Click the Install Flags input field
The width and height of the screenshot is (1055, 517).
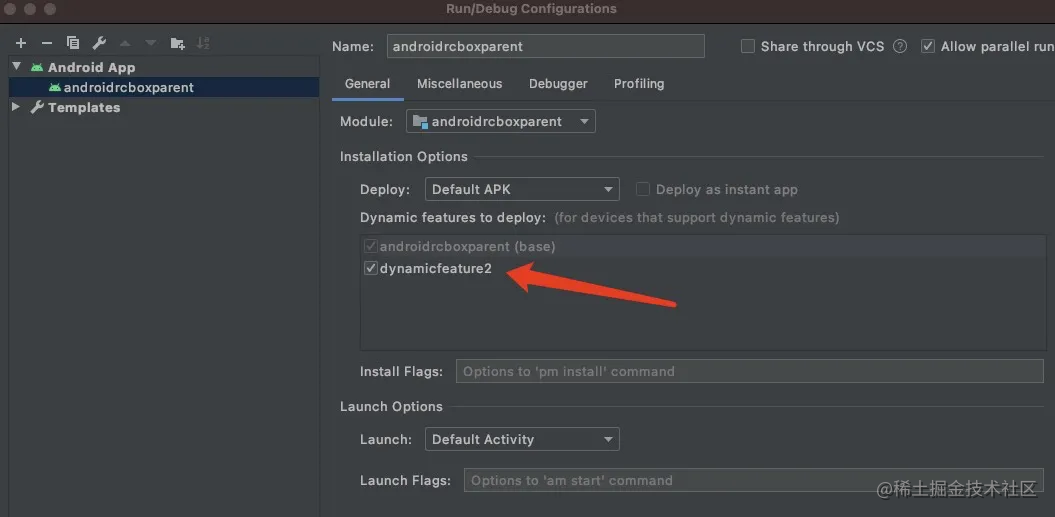tap(750, 371)
